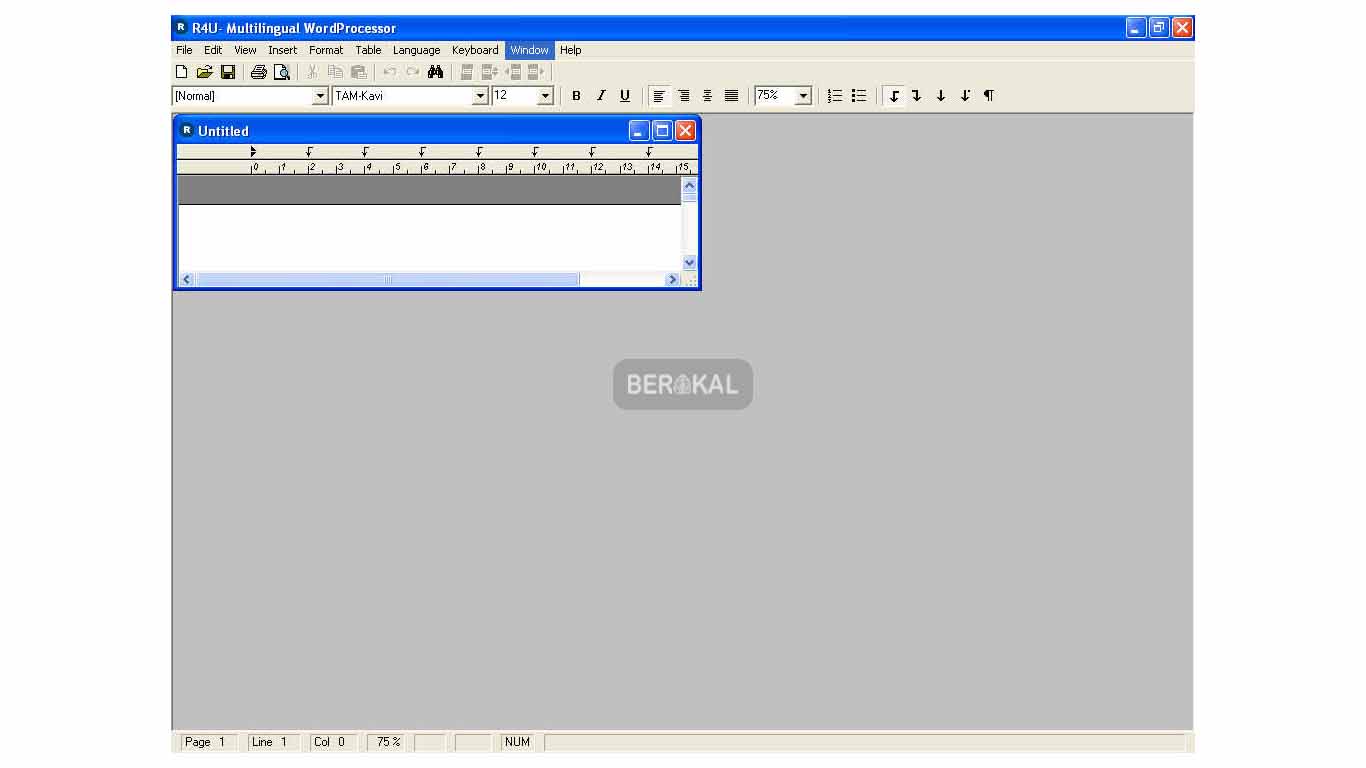Close the Untitled document window
Viewport: 1366px width, 768px height.
click(685, 130)
